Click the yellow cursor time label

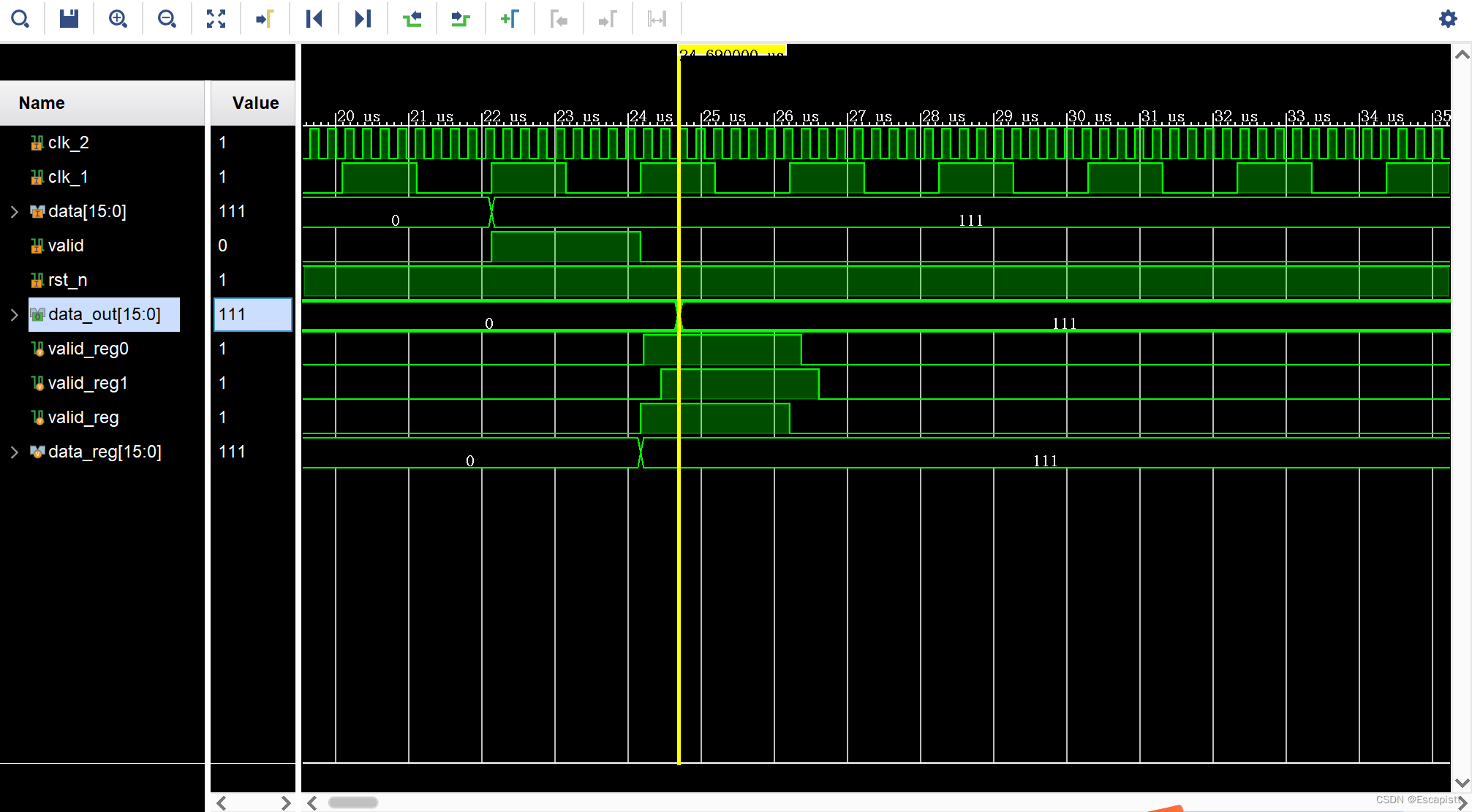coord(732,50)
